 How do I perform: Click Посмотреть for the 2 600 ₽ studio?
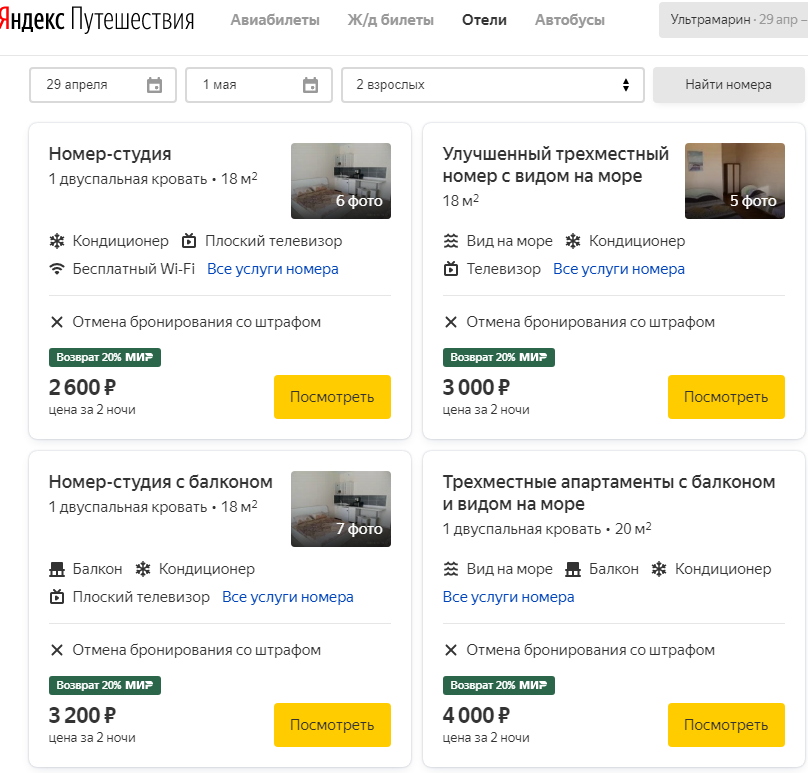[x=332, y=397]
